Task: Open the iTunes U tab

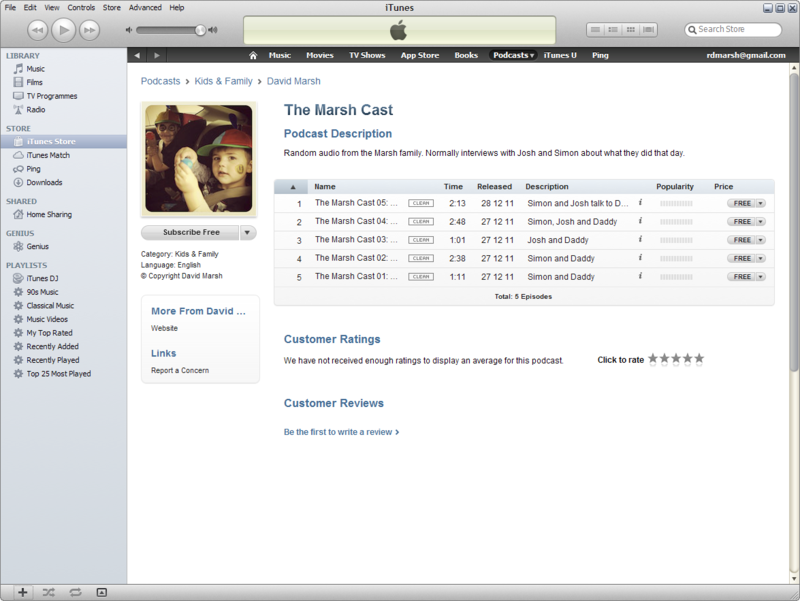Action: 560,55
